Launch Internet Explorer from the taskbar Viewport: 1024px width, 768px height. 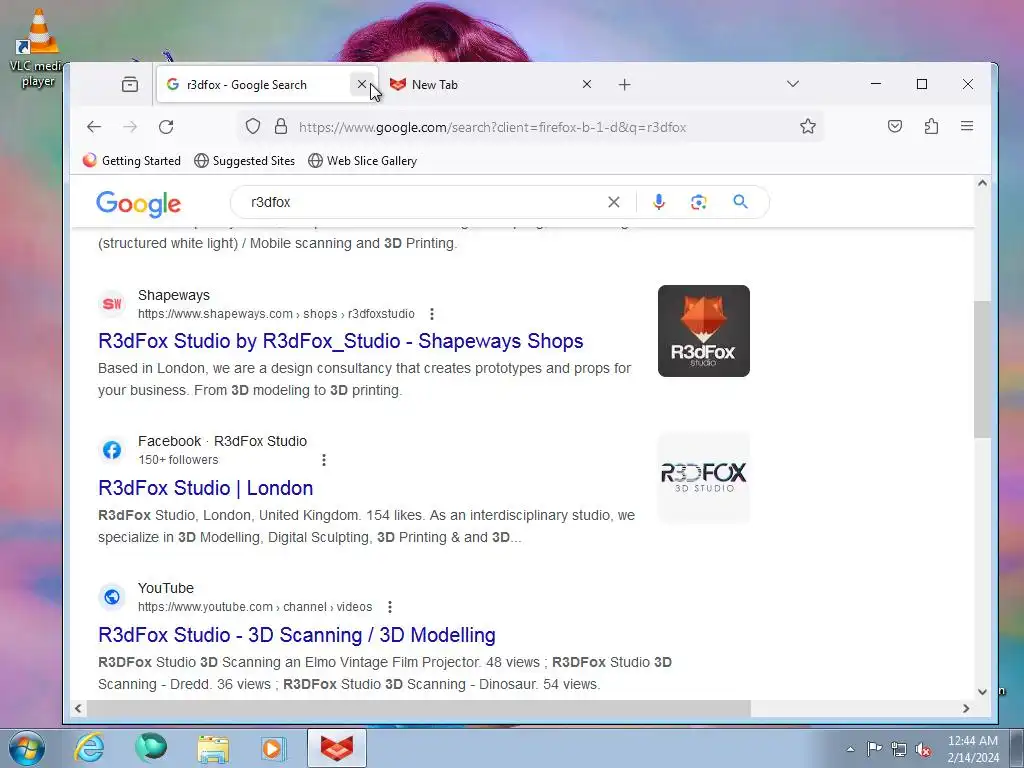[x=89, y=748]
